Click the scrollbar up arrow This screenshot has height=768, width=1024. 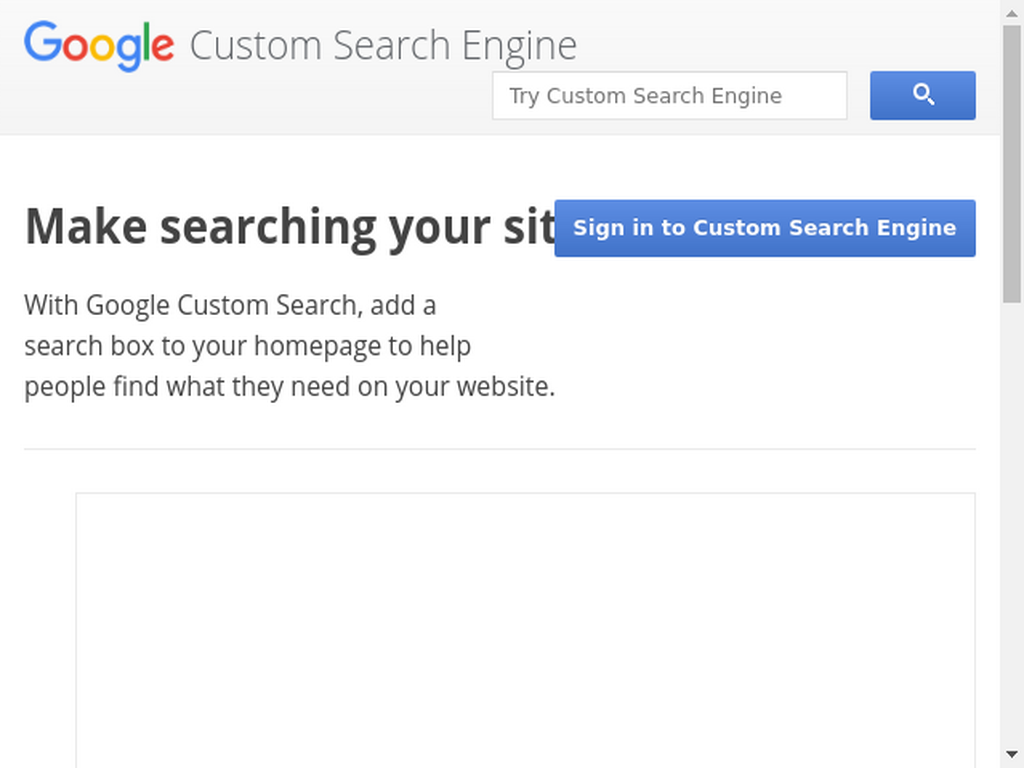[1012, 13]
